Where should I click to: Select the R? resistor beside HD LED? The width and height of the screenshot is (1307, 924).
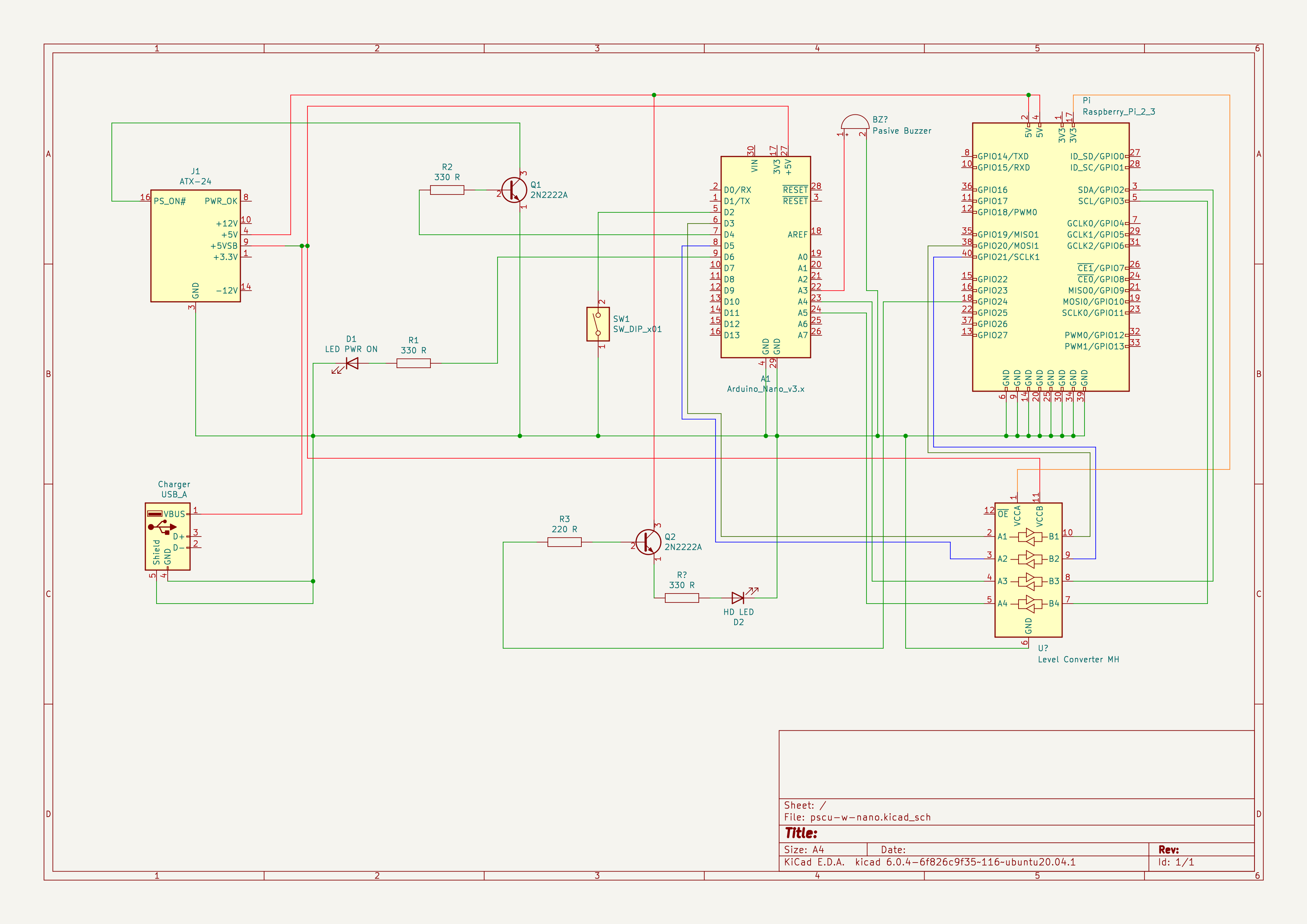(681, 597)
